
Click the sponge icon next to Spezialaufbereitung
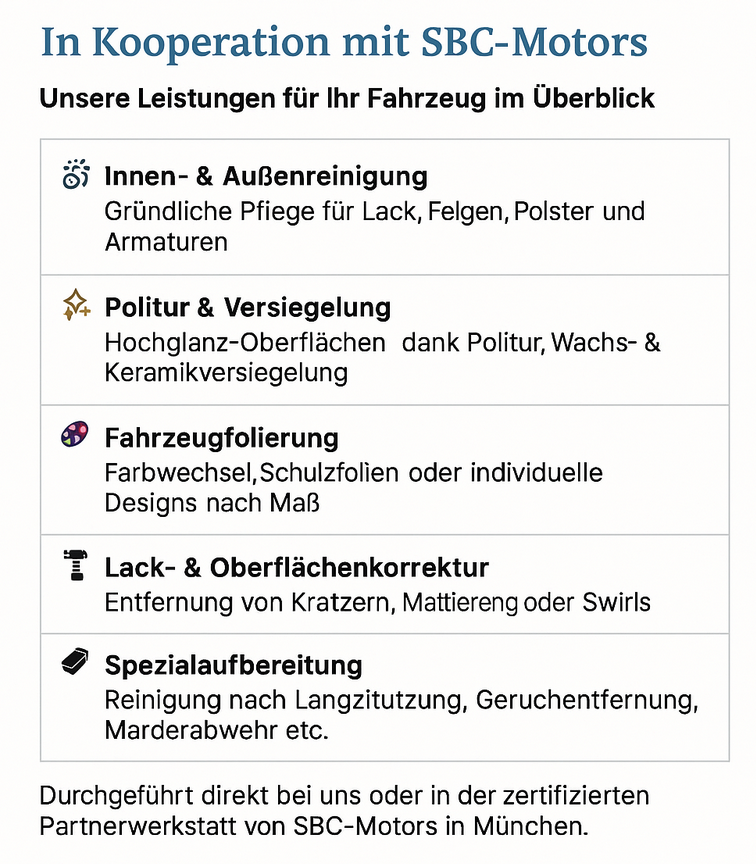(75, 661)
